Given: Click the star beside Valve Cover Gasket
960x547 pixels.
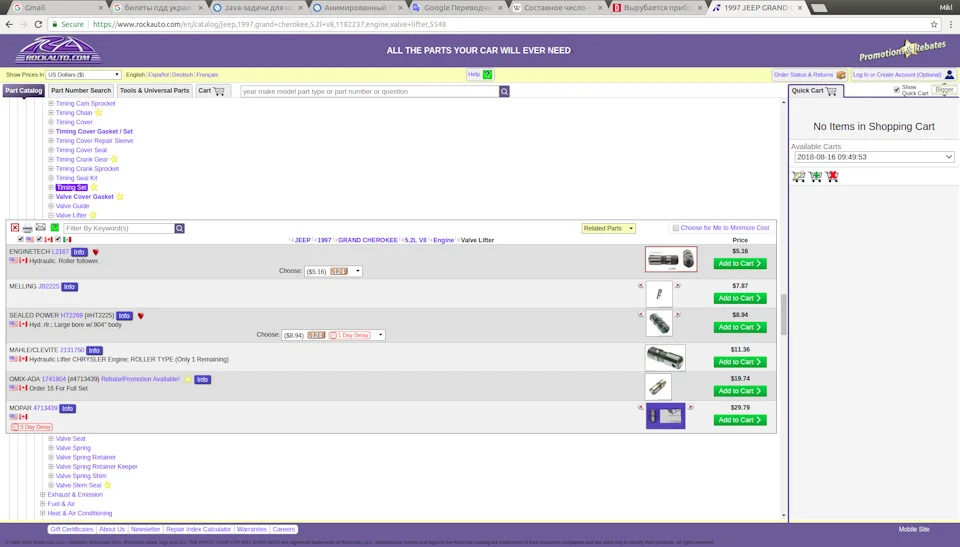Looking at the screenshot, I should point(120,197).
